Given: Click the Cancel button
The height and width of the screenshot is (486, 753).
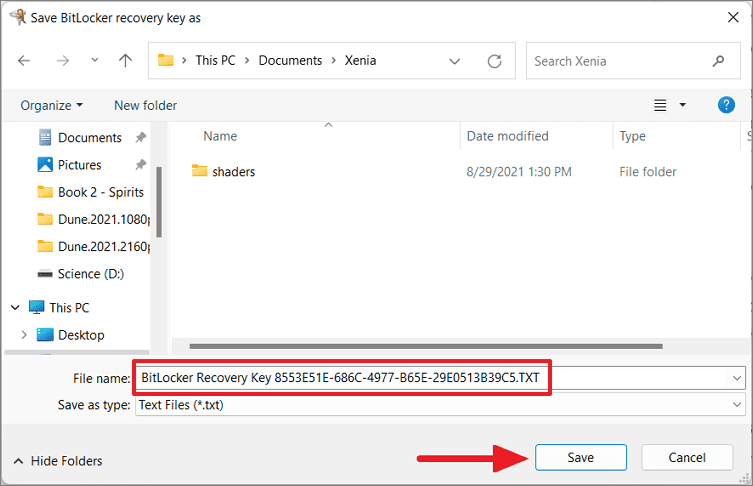Looking at the screenshot, I should click(x=687, y=457).
